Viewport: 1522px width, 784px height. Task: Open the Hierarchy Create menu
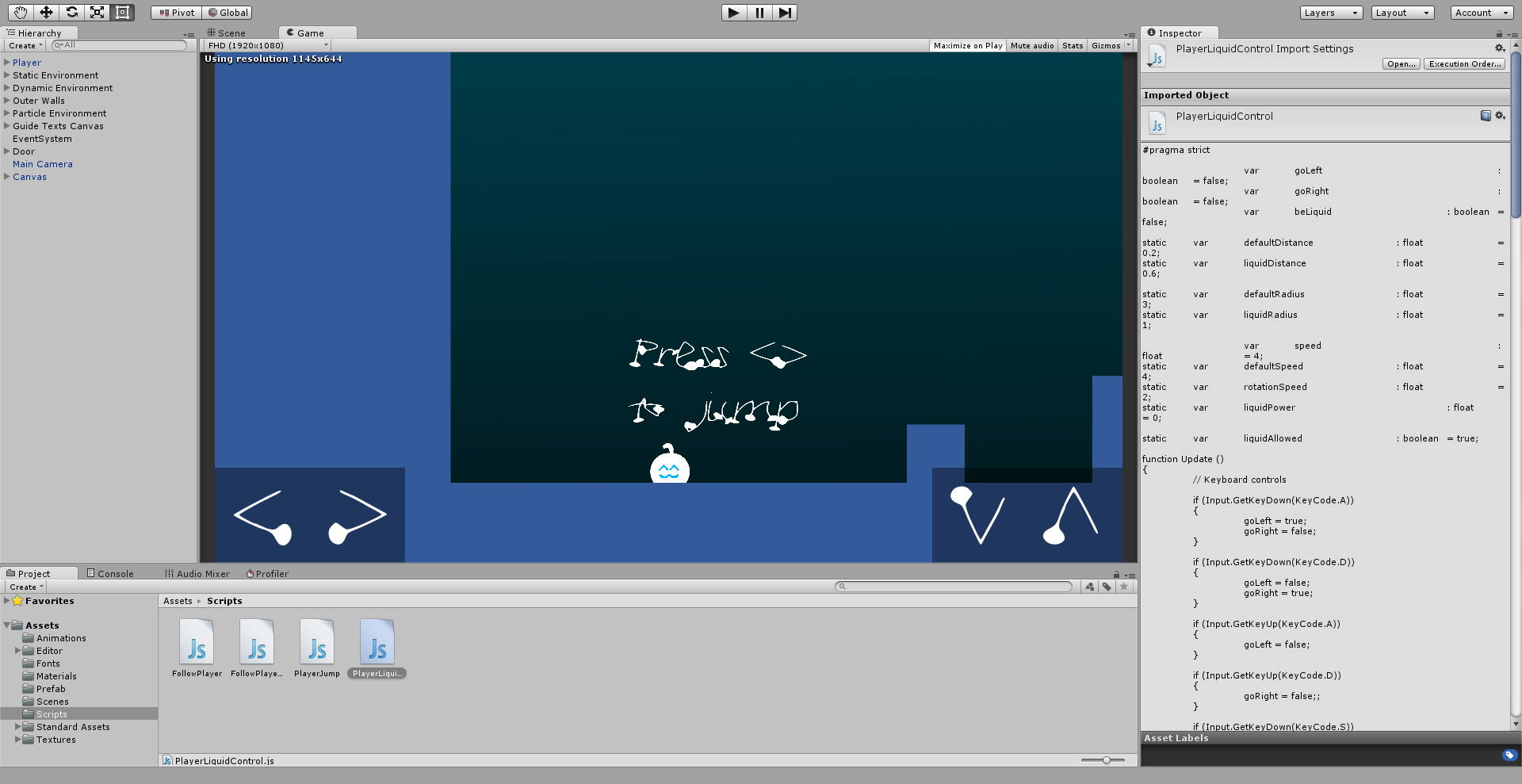[x=25, y=46]
